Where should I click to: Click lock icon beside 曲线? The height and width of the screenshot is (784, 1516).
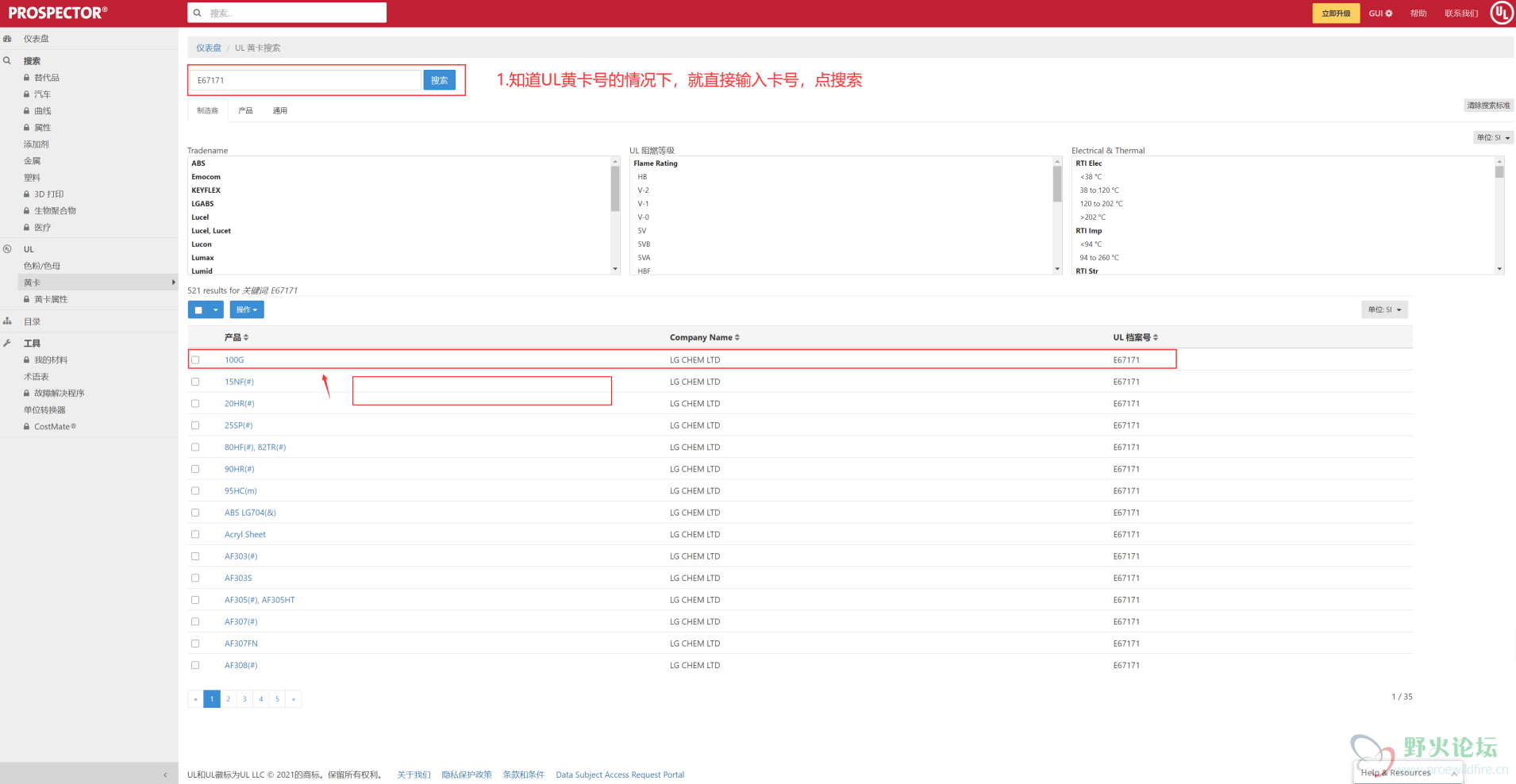pos(26,111)
